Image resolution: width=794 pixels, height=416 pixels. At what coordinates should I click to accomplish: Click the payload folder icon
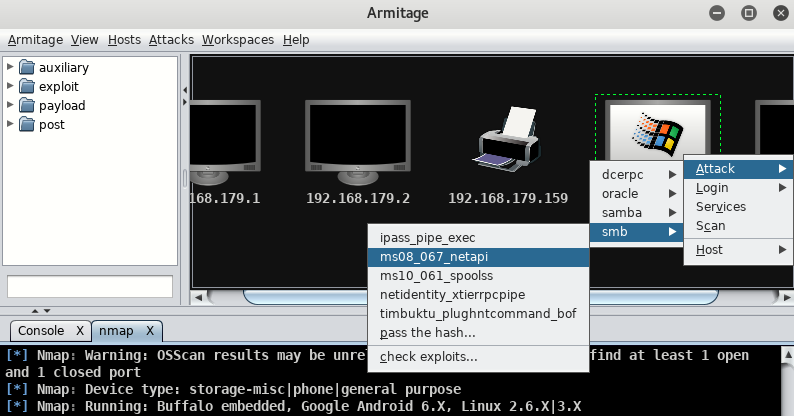point(27,105)
